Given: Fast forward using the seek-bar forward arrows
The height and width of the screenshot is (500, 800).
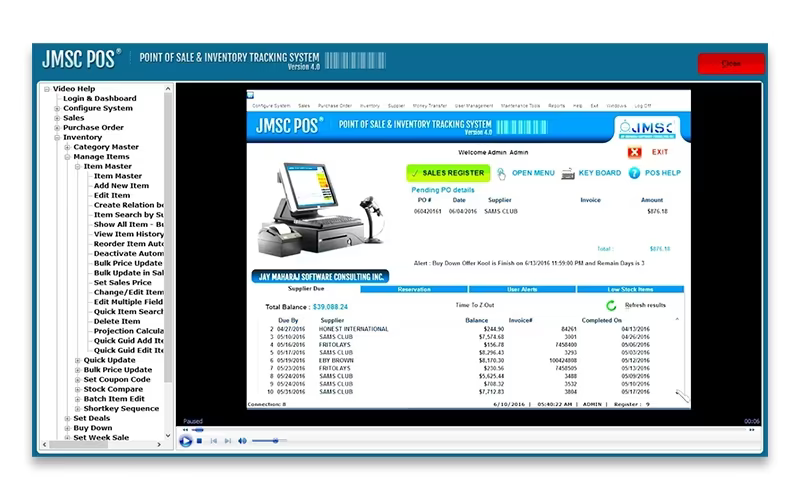Looking at the screenshot, I should [x=752, y=430].
